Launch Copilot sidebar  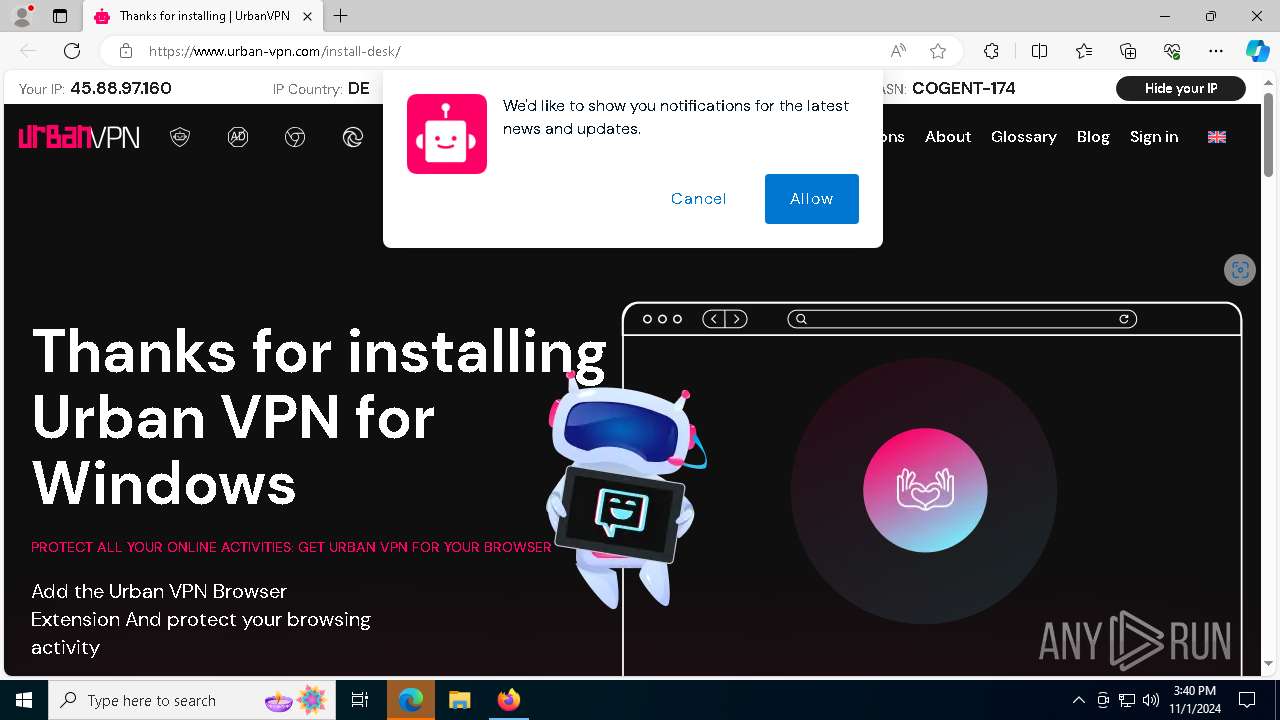click(x=1257, y=51)
